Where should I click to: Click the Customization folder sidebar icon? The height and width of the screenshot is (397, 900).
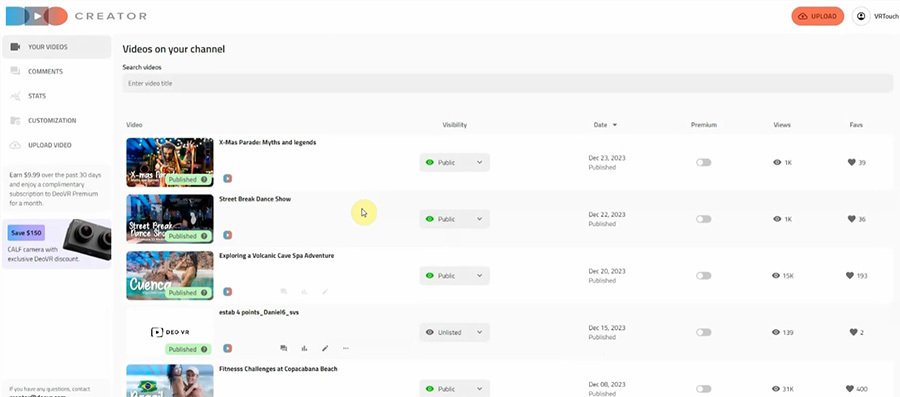click(15, 120)
